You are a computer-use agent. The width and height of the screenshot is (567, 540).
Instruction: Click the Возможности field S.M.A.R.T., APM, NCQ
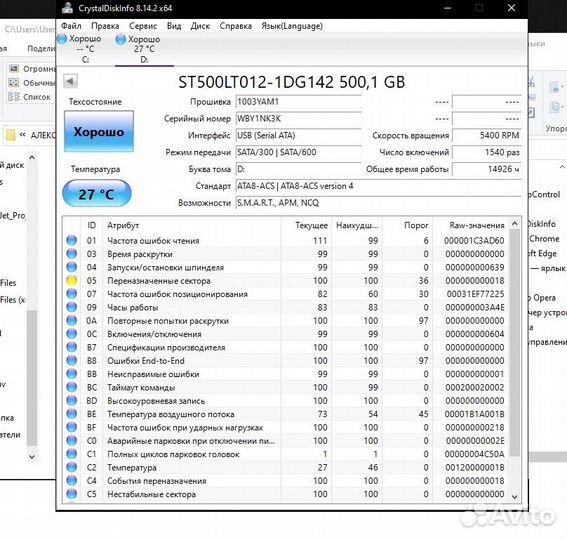click(378, 203)
